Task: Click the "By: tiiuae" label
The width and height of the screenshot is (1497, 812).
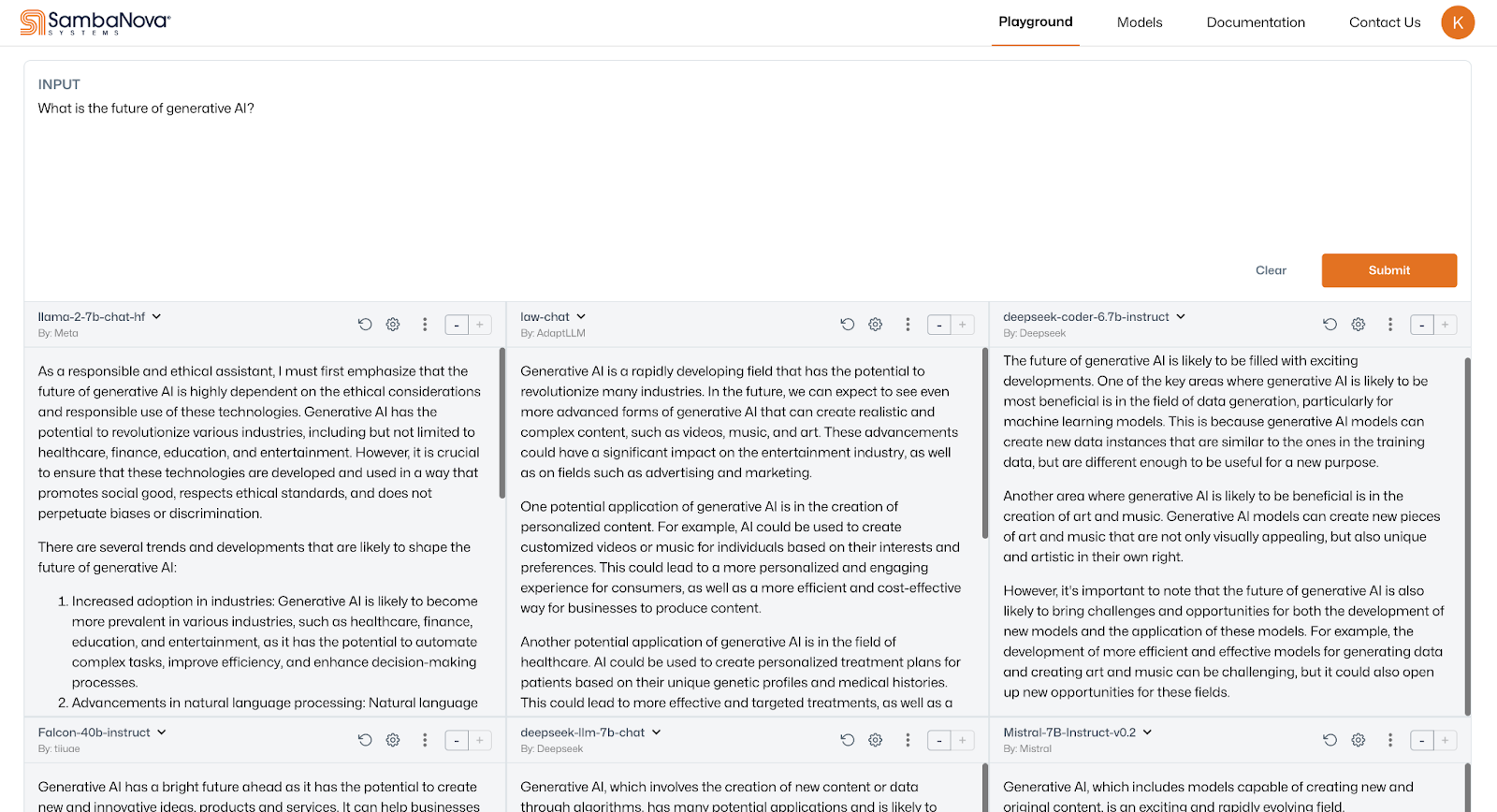Action: pyautogui.click(x=59, y=748)
